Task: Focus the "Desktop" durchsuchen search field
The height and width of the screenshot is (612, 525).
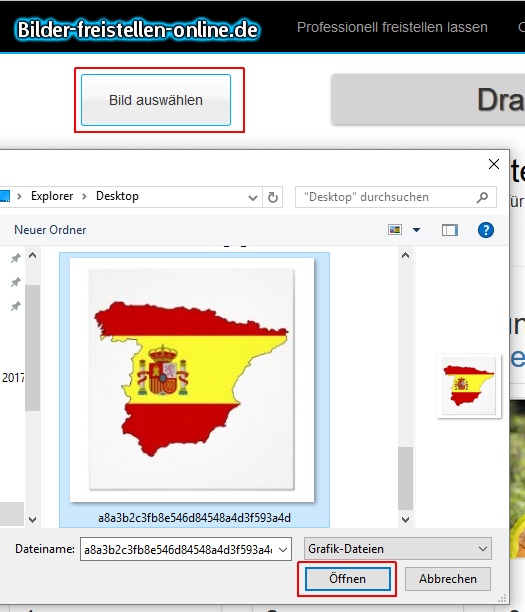Action: pyautogui.click(x=396, y=197)
